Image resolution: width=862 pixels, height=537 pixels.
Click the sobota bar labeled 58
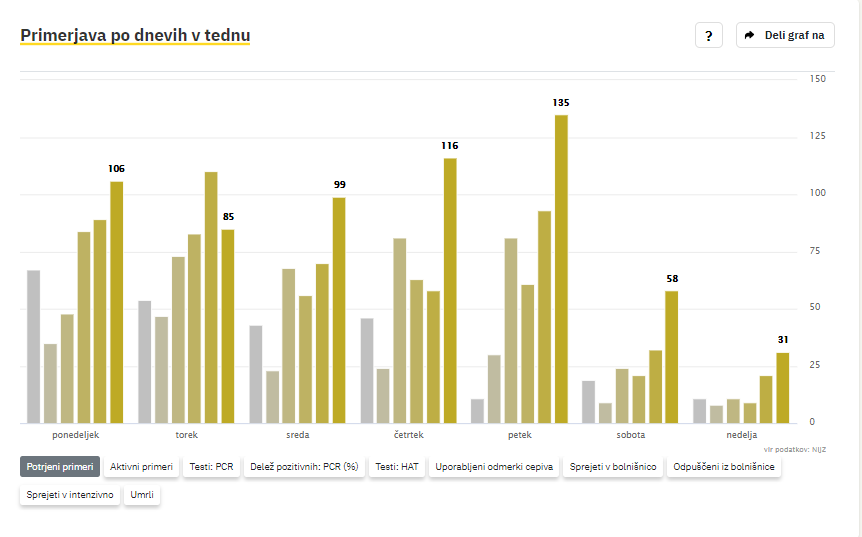point(671,357)
